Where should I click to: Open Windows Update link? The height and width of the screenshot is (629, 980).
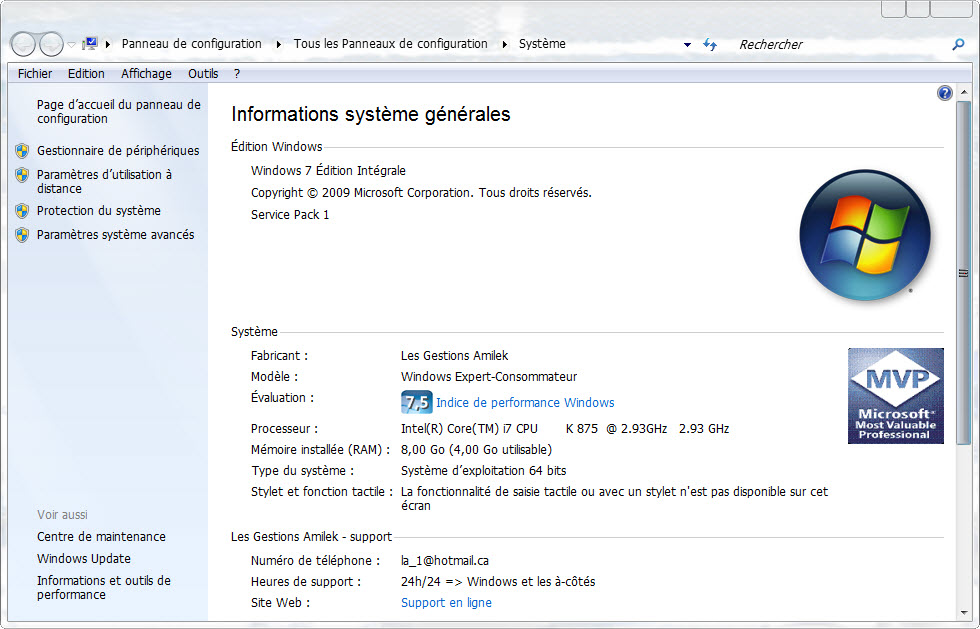coord(84,558)
